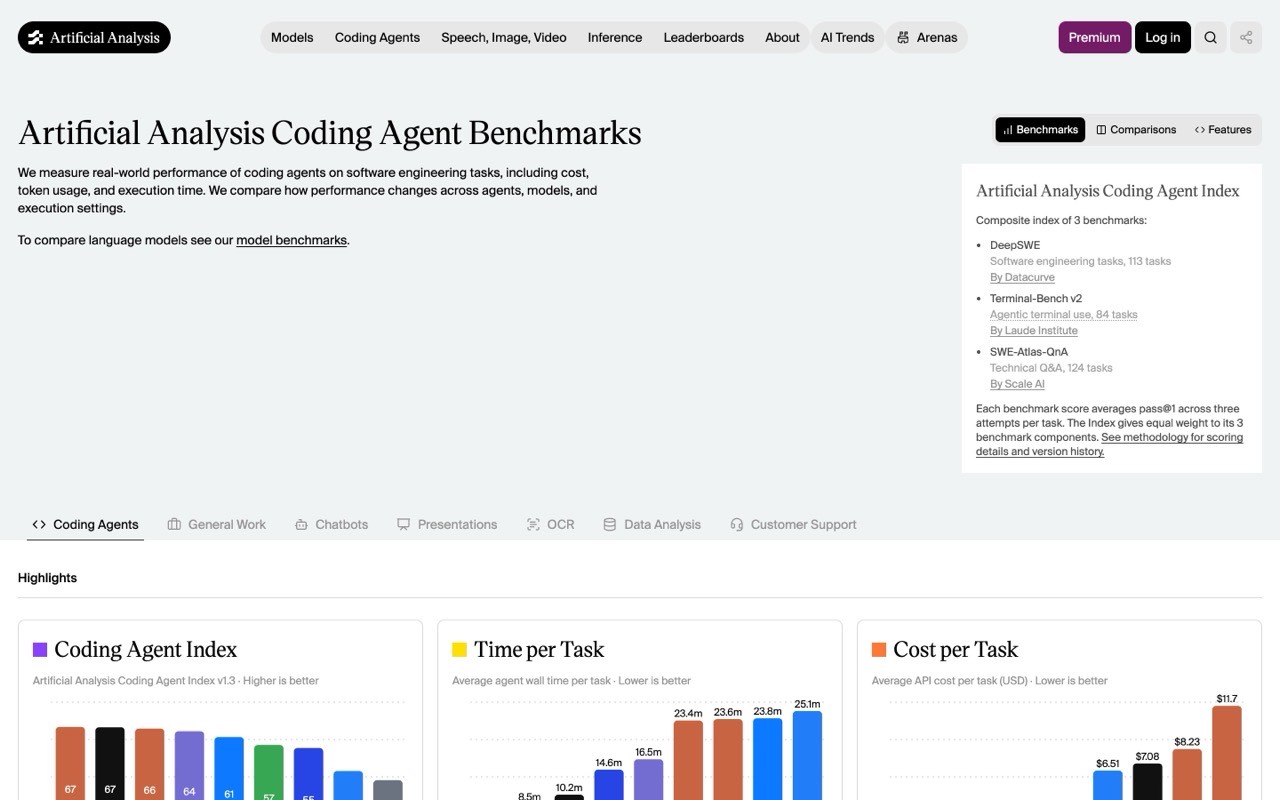Click the Arenas icon in the navigation
1280x800 pixels.
coord(903,37)
